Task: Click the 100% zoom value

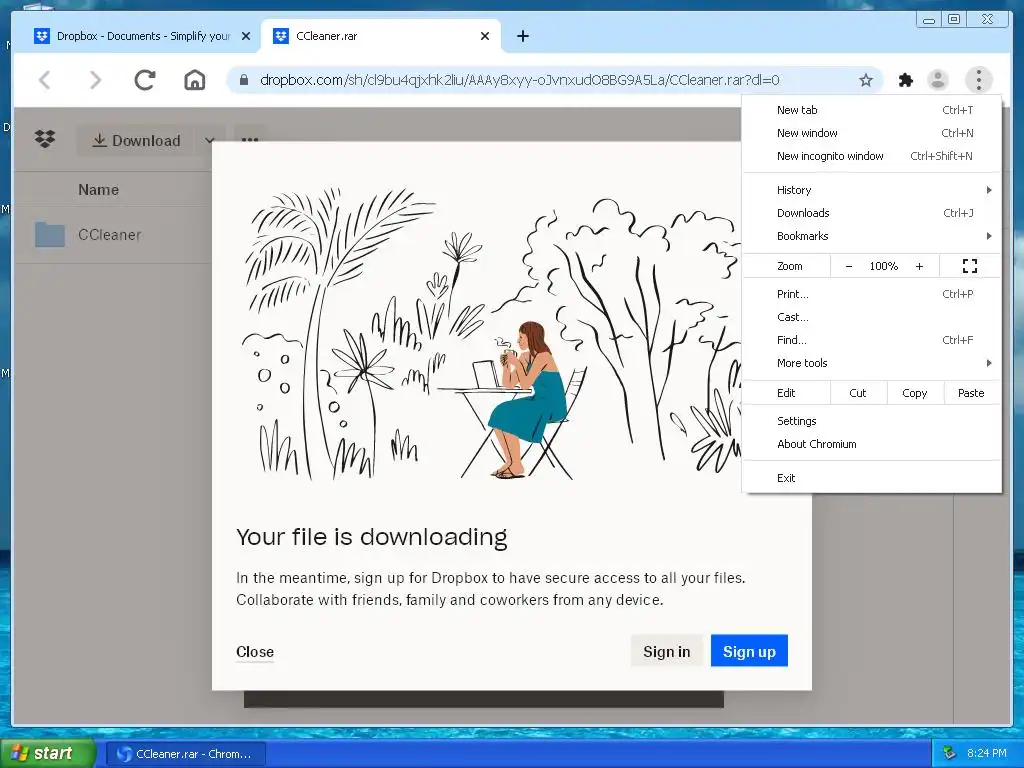Action: (x=884, y=266)
